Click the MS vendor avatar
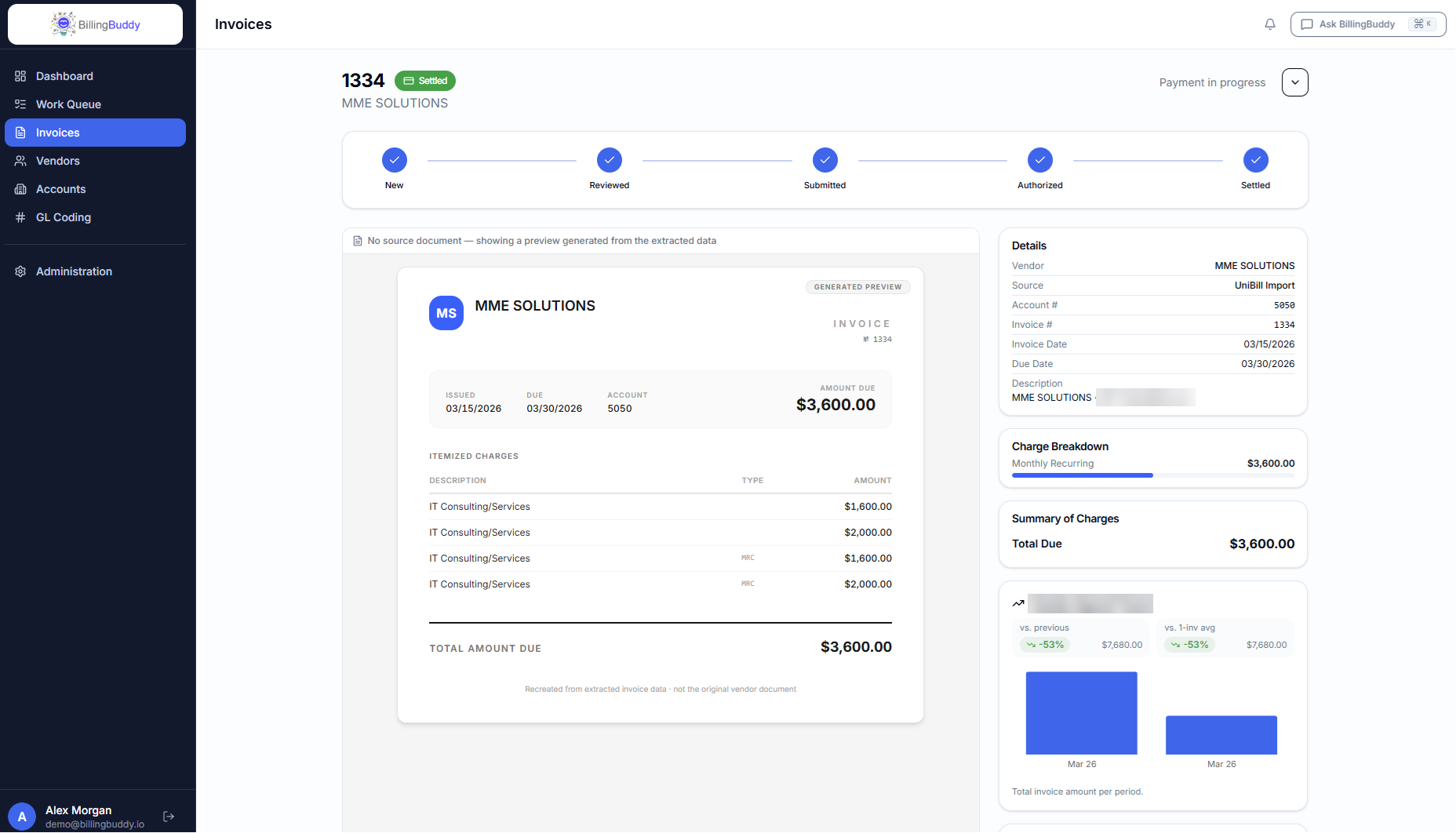 (x=446, y=313)
